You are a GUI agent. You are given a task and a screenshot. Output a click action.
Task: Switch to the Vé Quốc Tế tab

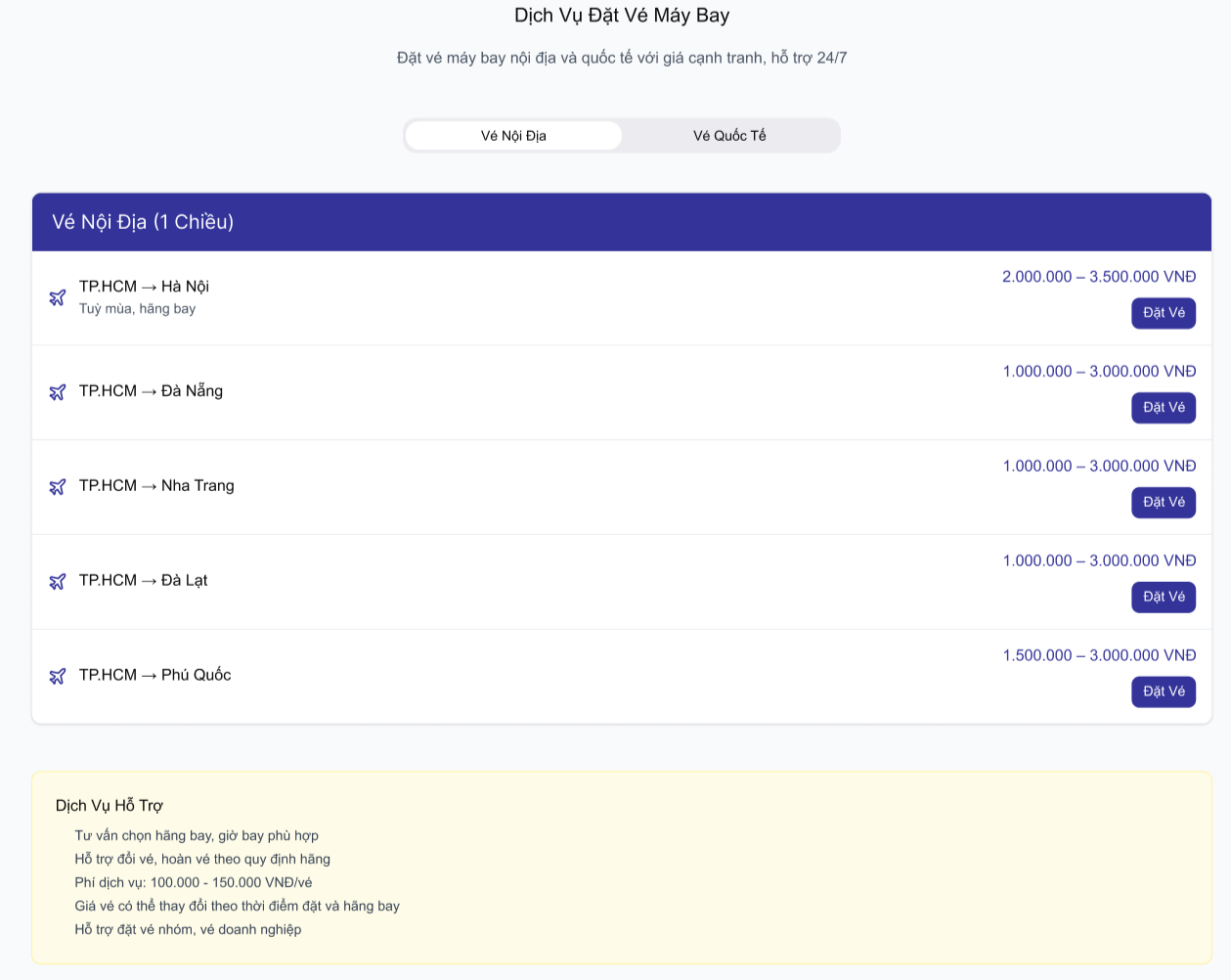pyautogui.click(x=729, y=136)
